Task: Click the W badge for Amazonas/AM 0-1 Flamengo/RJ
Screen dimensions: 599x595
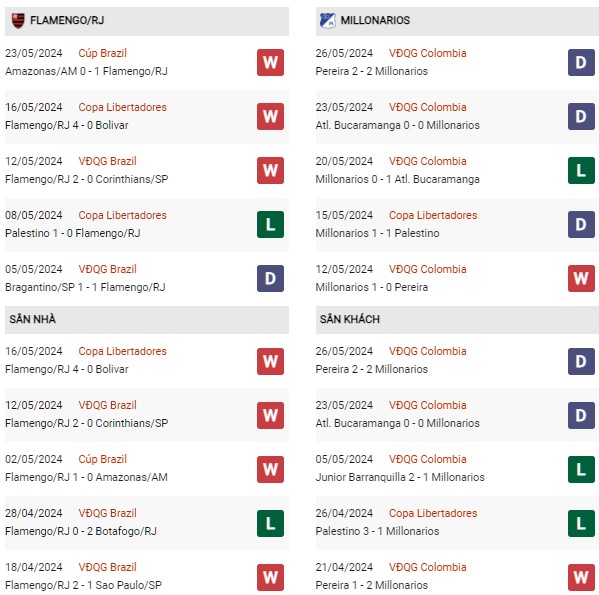Action: click(x=270, y=63)
